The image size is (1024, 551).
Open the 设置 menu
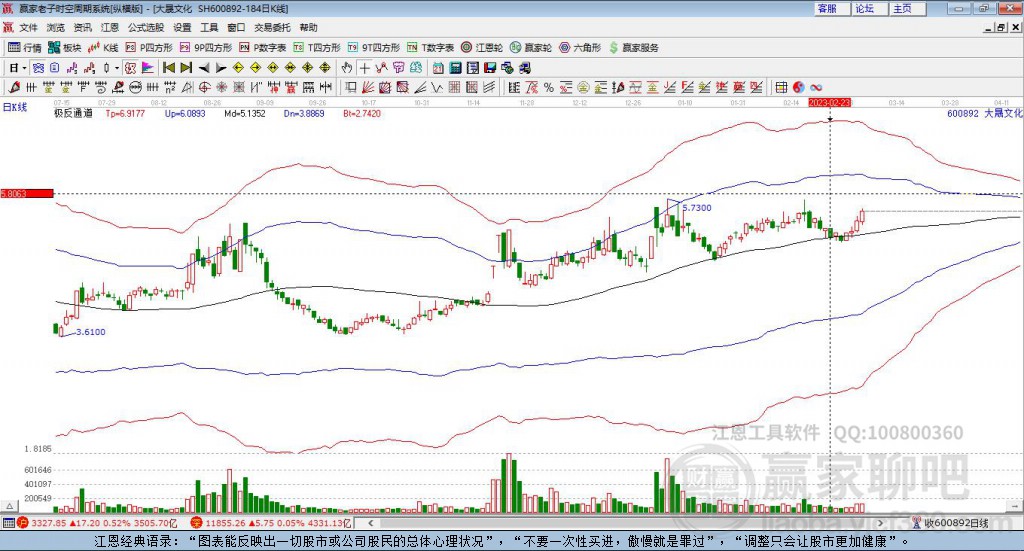[182, 27]
